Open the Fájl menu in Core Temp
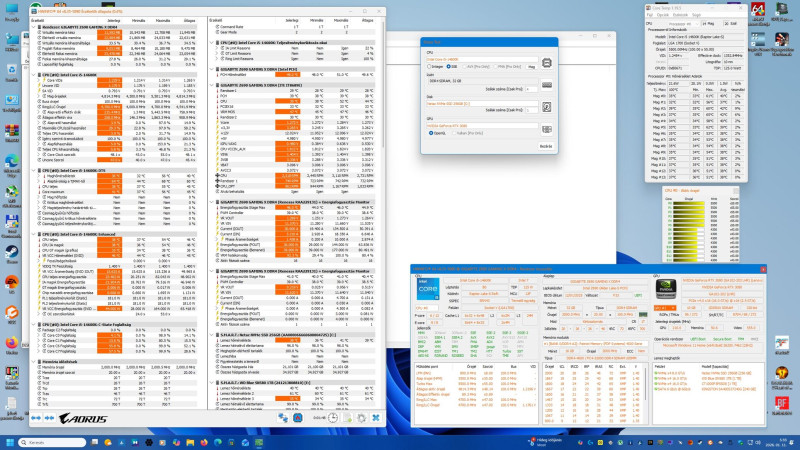The width and height of the screenshot is (800, 450). (x=649, y=15)
